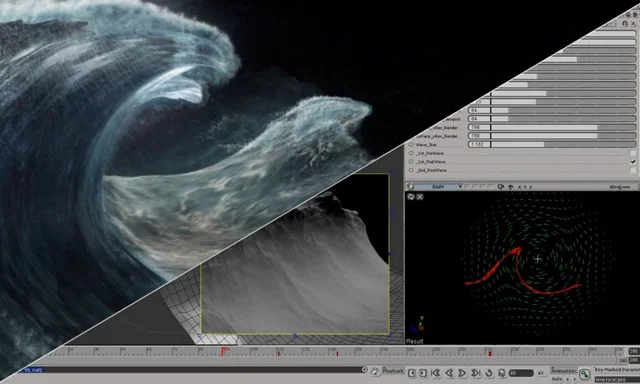This screenshot has width=640, height=384.
Task: Click the green keyframe key icon
Action: [x=584, y=373]
